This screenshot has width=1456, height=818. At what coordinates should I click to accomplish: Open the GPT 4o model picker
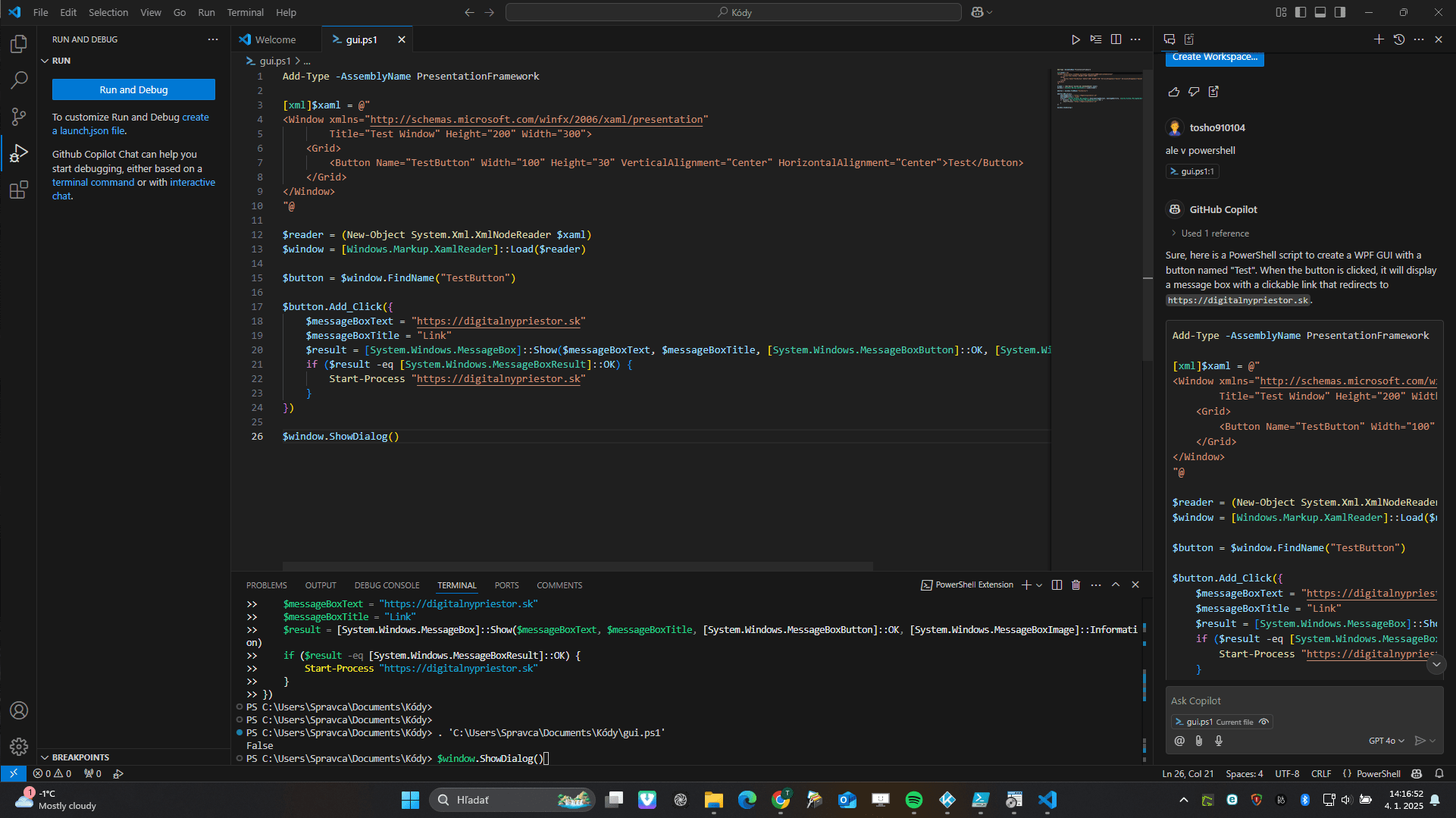[x=1386, y=741]
